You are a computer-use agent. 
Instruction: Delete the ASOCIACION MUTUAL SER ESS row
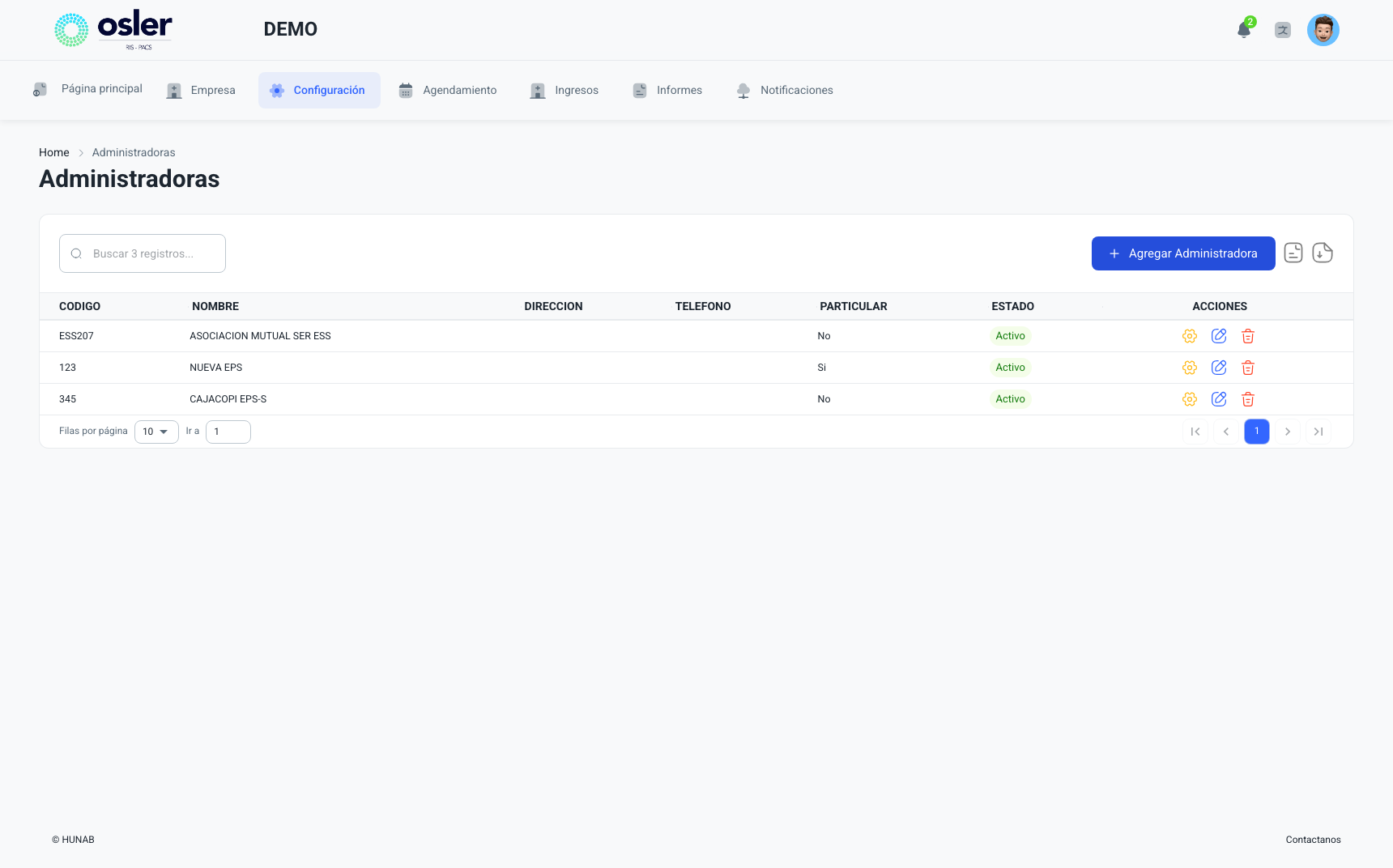(x=1248, y=336)
